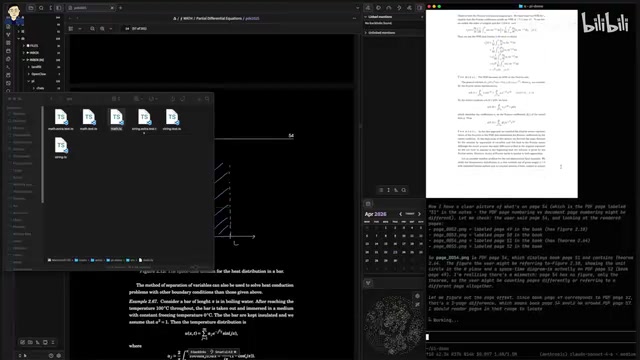Click the search icon in the backlinks bottom toolbar

pos(404,190)
